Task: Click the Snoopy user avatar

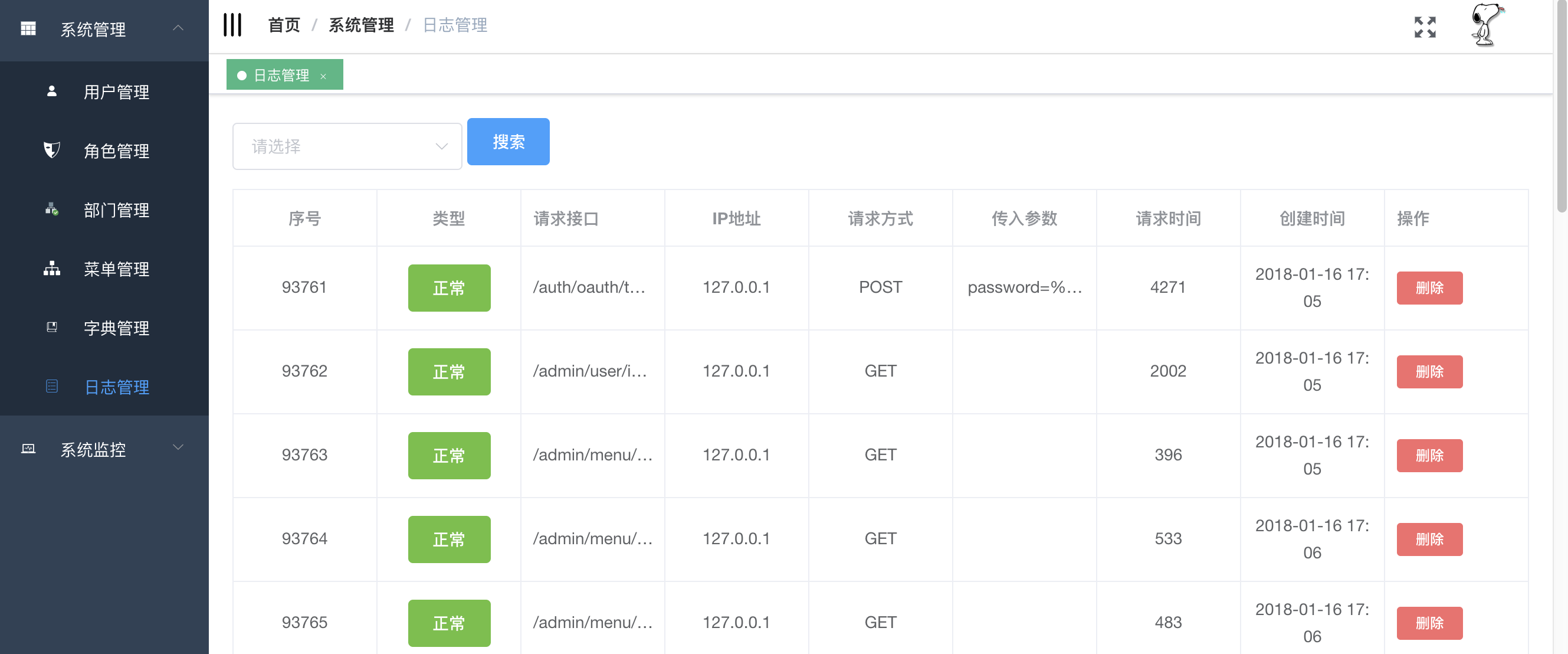Action: (1487, 25)
